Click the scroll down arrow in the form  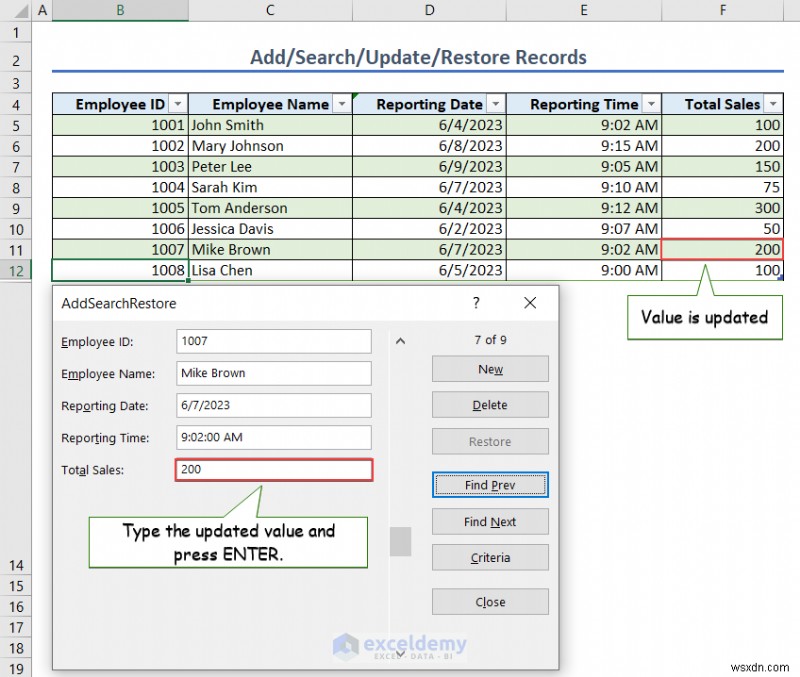[x=401, y=653]
